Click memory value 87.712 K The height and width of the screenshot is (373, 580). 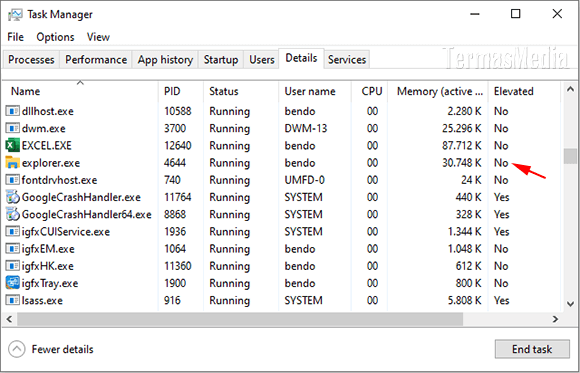462,145
